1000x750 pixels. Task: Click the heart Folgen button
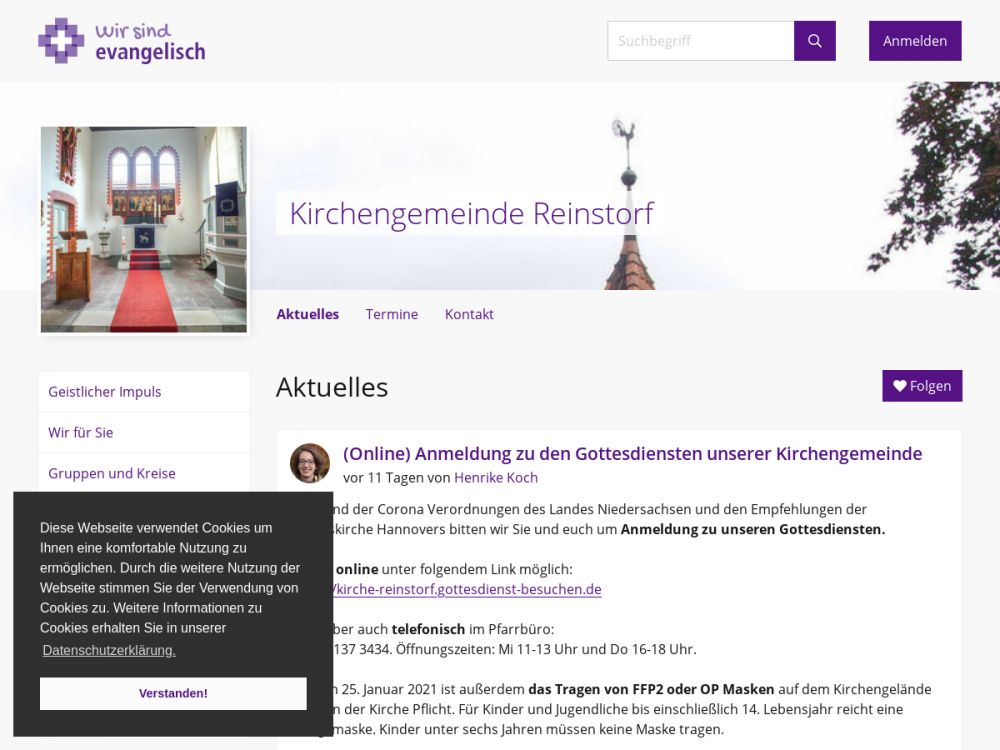coord(921,386)
